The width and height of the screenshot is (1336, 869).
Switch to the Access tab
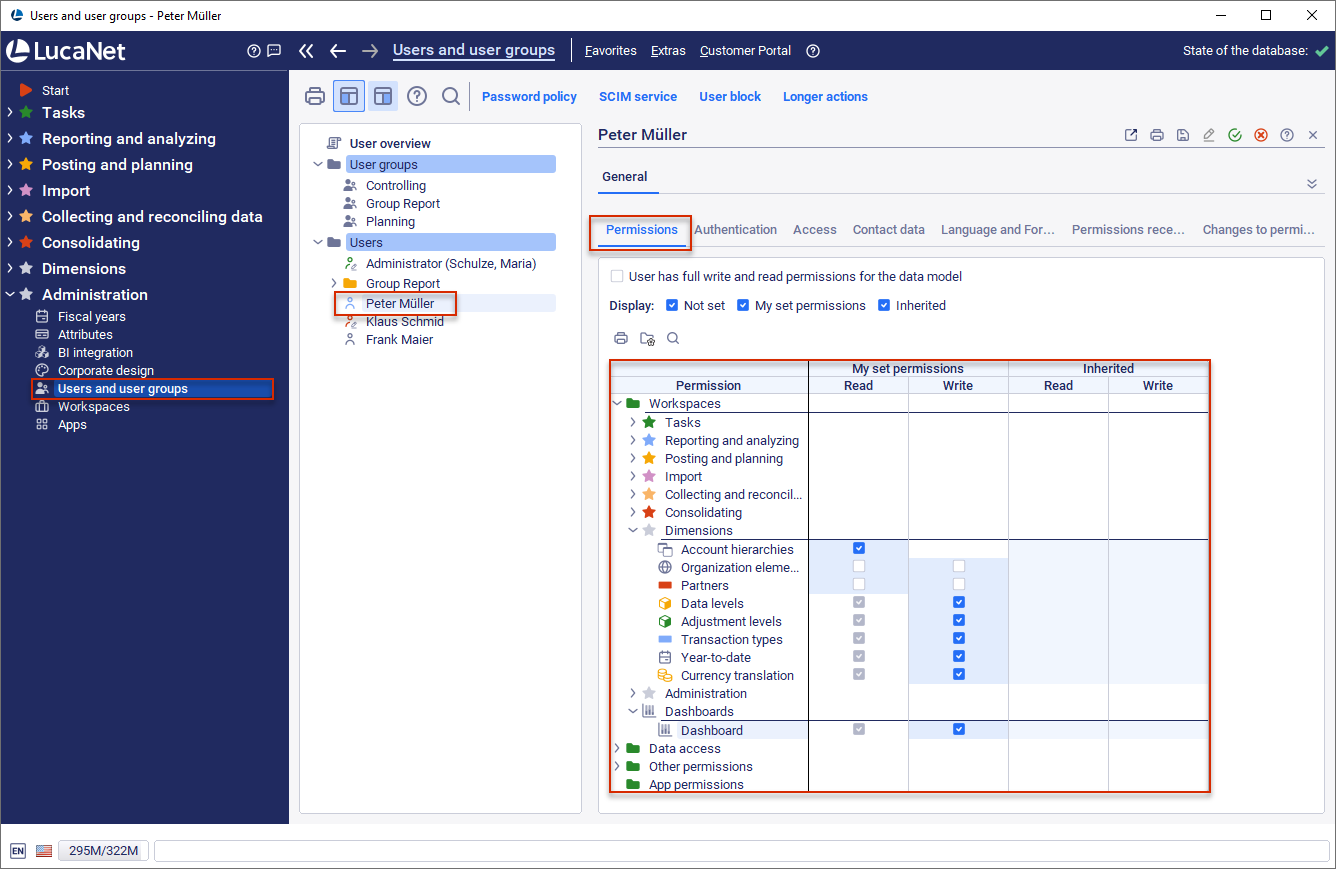815,230
